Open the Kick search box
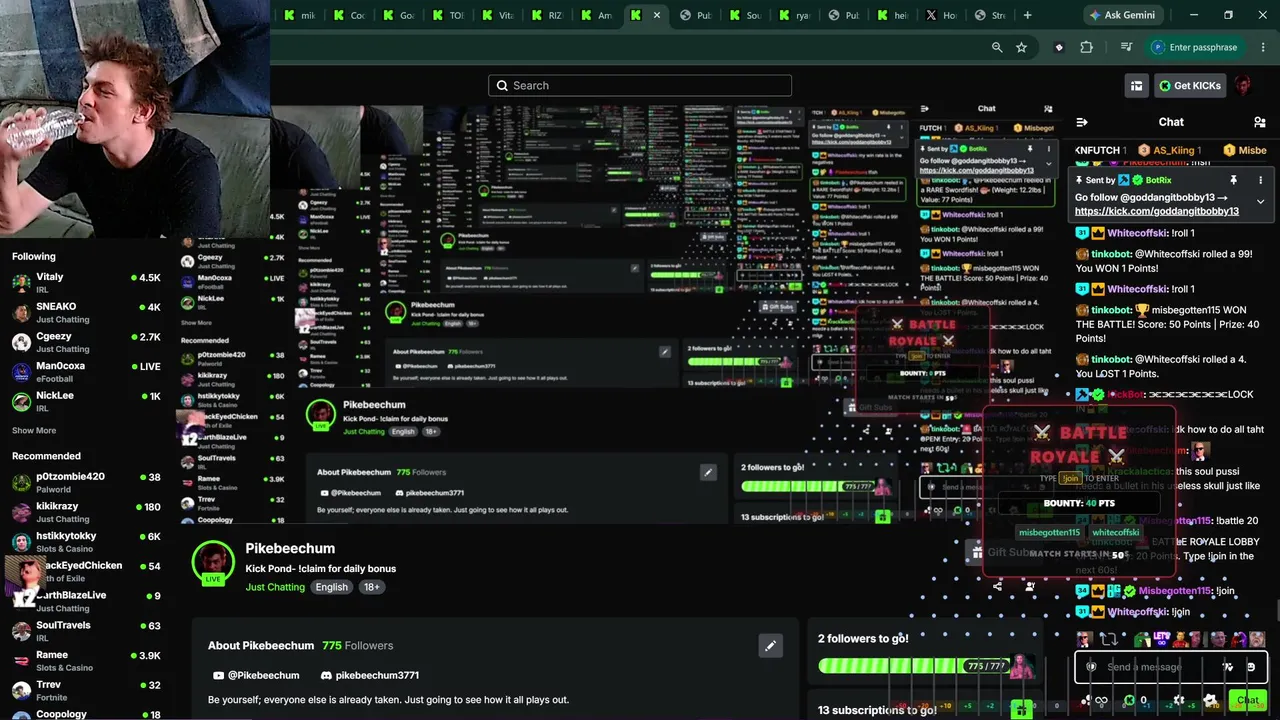 pos(640,85)
